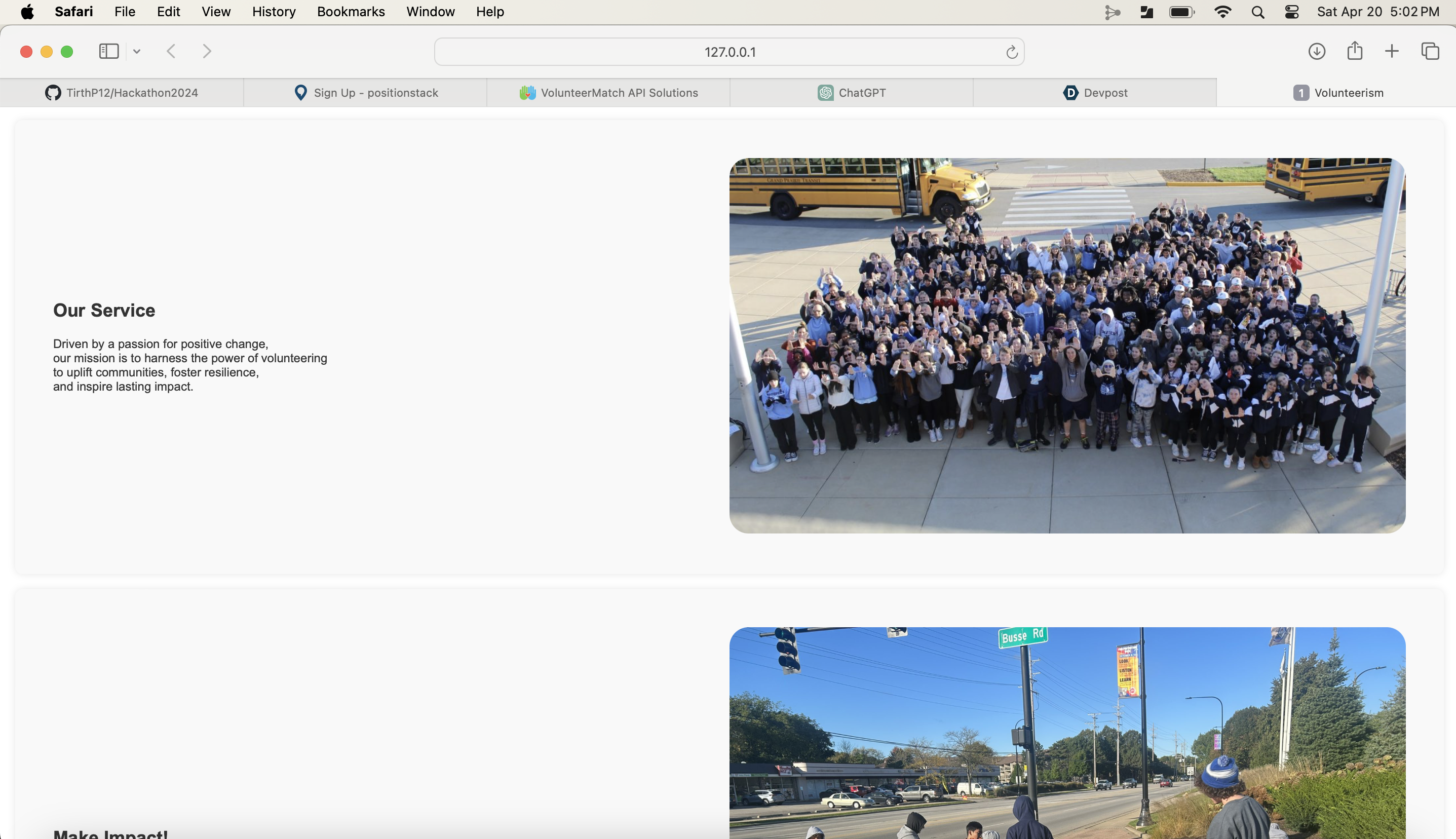
Task: Switch to VolunteerMatch API Solutions tab
Action: tap(608, 93)
